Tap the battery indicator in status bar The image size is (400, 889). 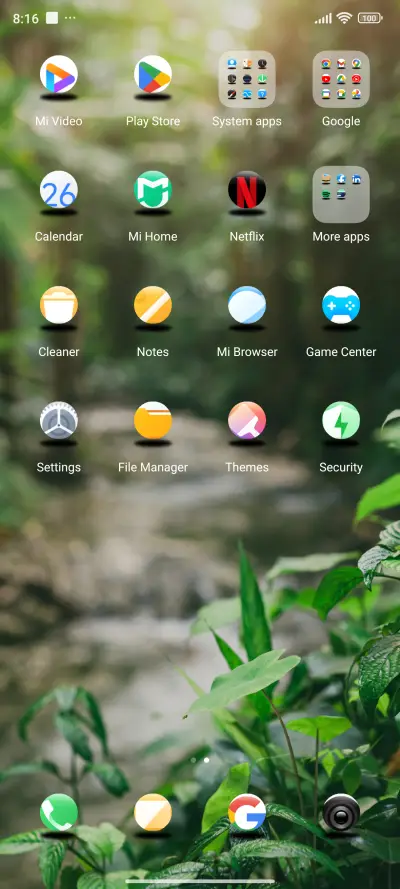pyautogui.click(x=369, y=18)
